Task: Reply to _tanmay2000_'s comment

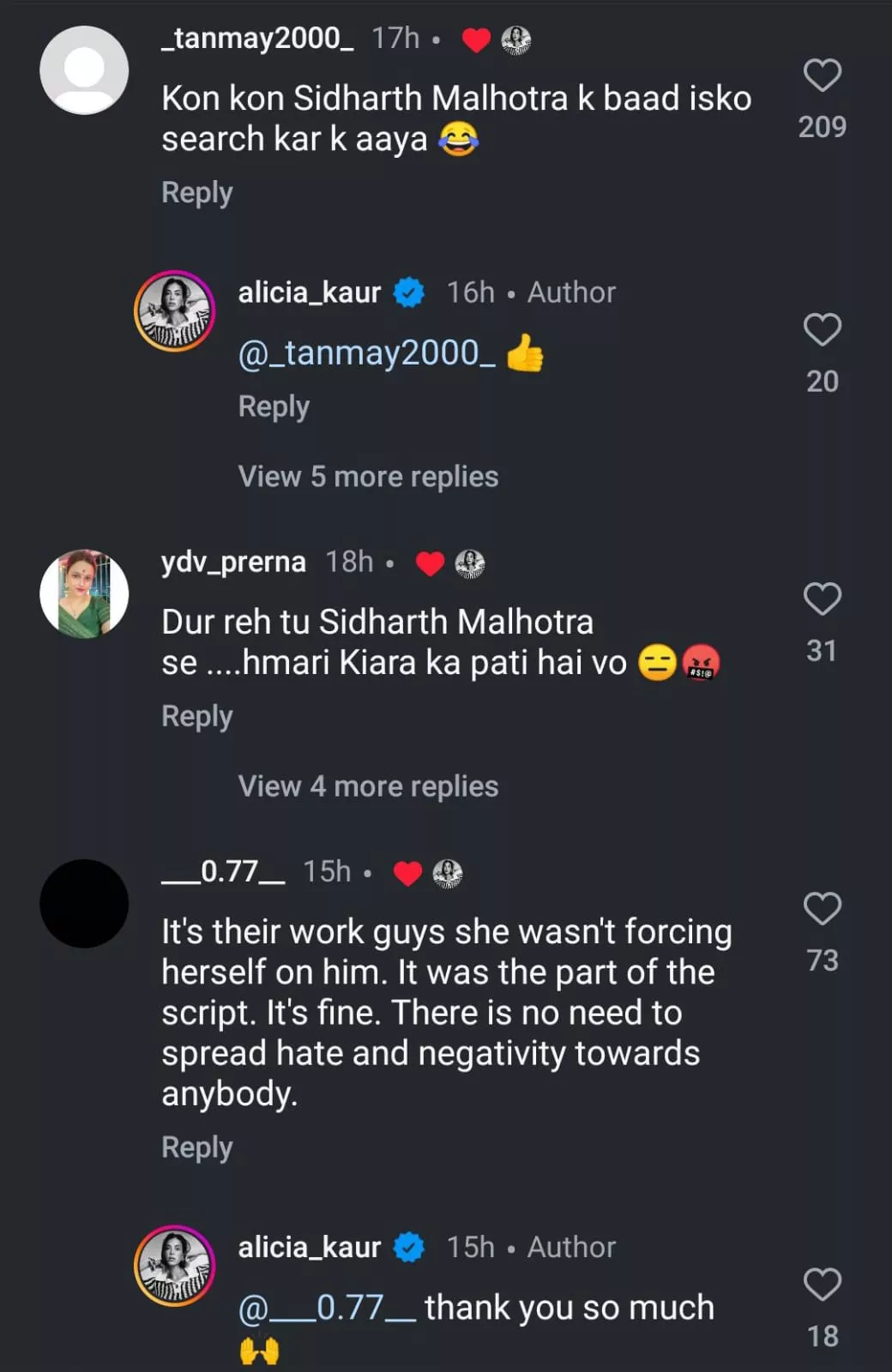Action: 197,193
